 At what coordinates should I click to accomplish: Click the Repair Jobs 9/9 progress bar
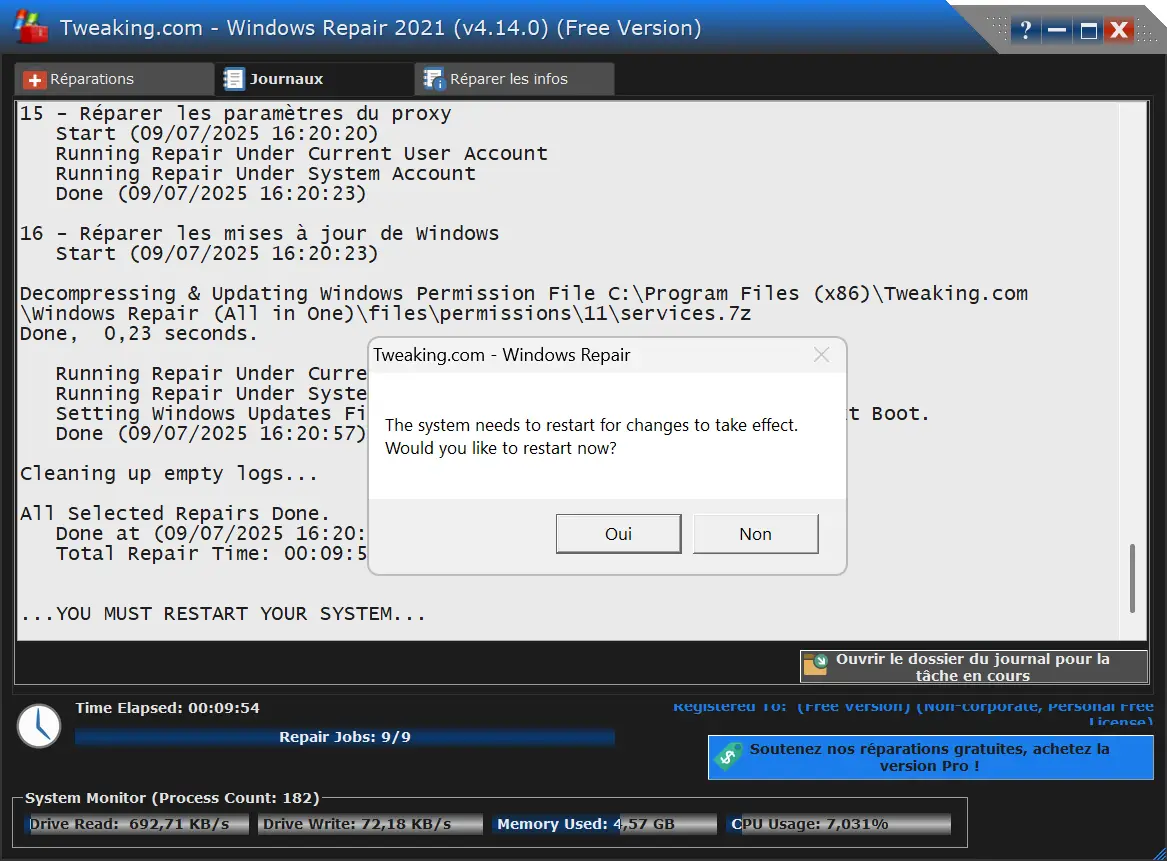[x=345, y=737]
